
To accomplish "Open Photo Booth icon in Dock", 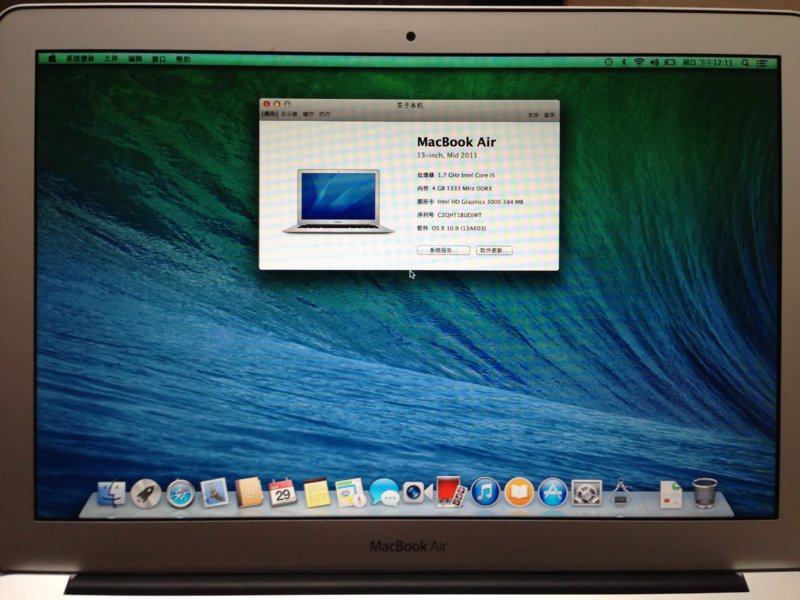I will point(451,492).
